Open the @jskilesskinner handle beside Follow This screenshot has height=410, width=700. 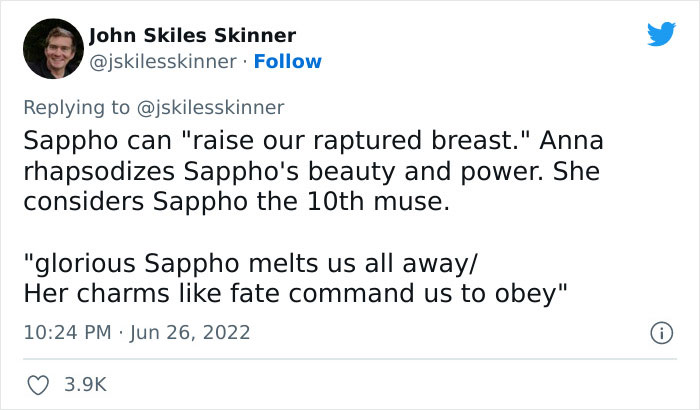[x=163, y=62]
